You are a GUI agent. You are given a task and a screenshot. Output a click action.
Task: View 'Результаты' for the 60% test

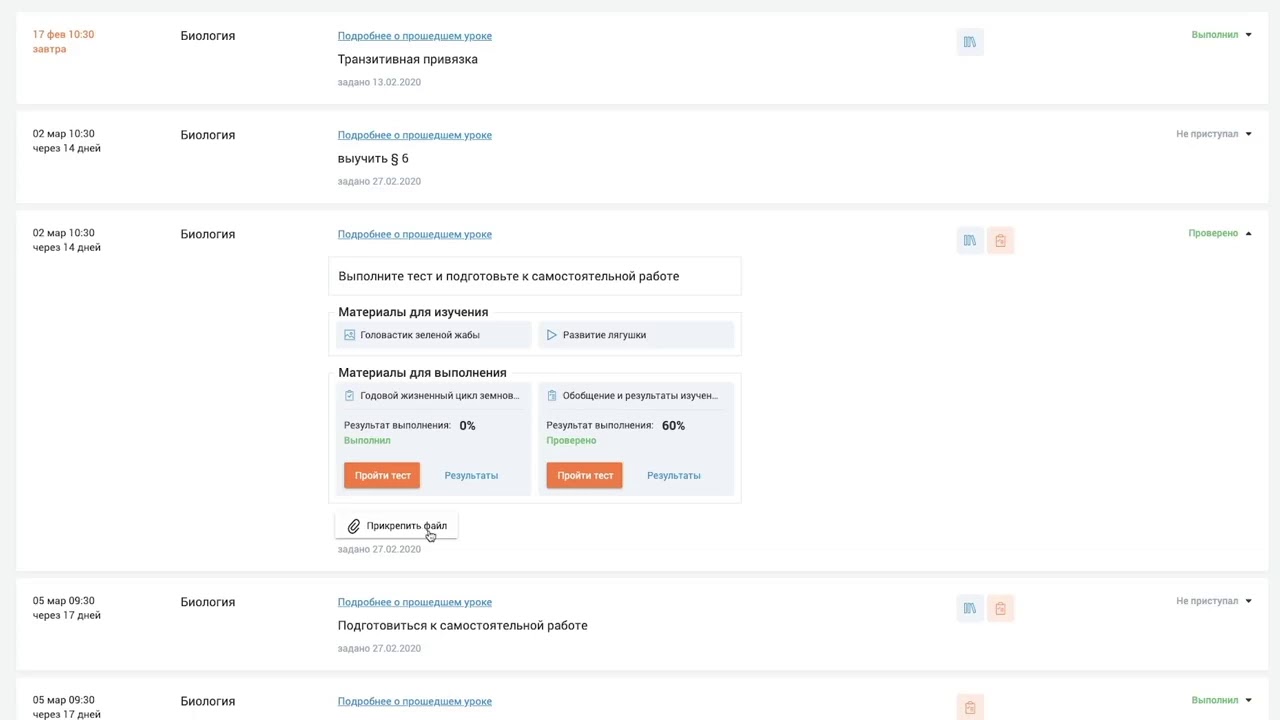[673, 475]
